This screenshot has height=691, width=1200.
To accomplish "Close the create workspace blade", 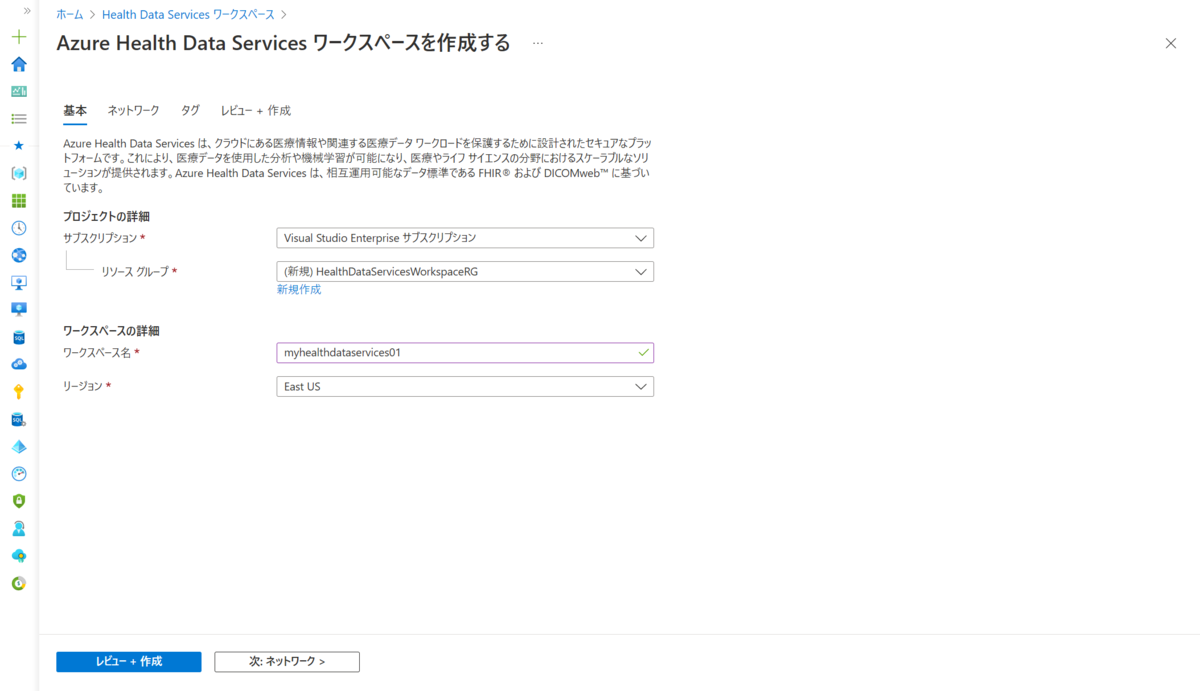I will (x=1171, y=43).
